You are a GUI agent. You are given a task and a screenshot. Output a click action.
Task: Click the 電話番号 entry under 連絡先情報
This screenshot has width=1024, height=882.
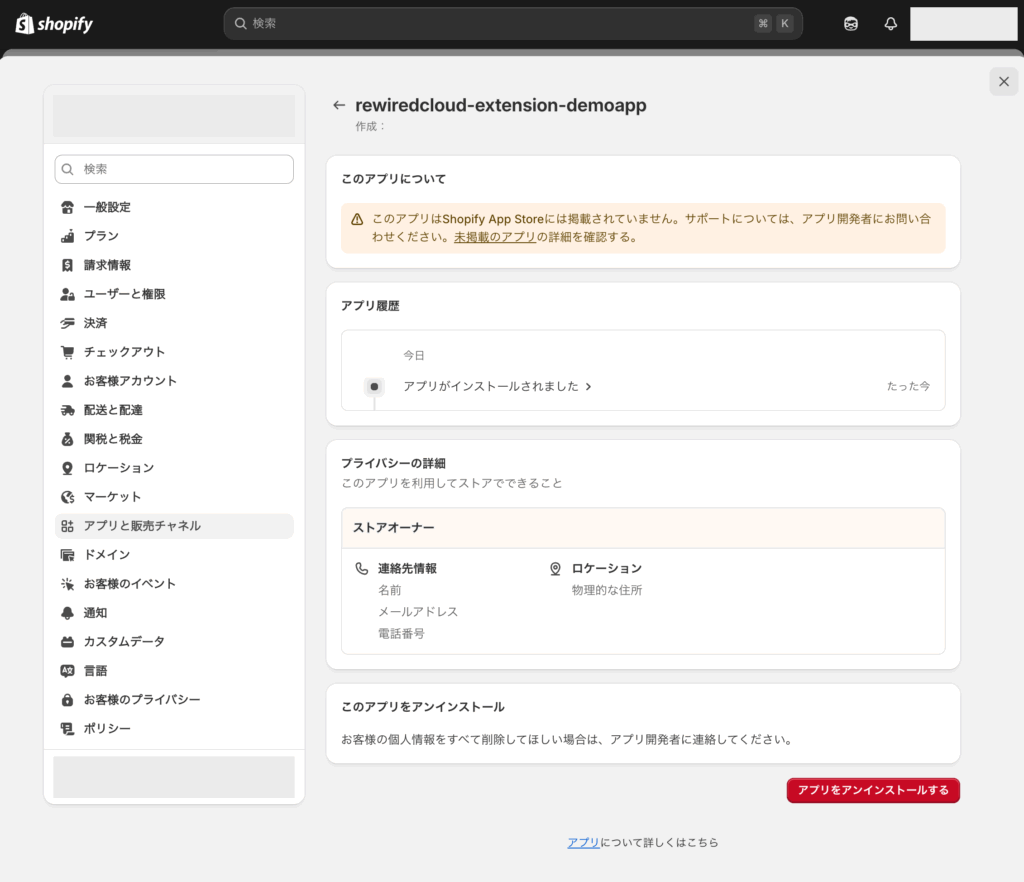[x=402, y=633]
